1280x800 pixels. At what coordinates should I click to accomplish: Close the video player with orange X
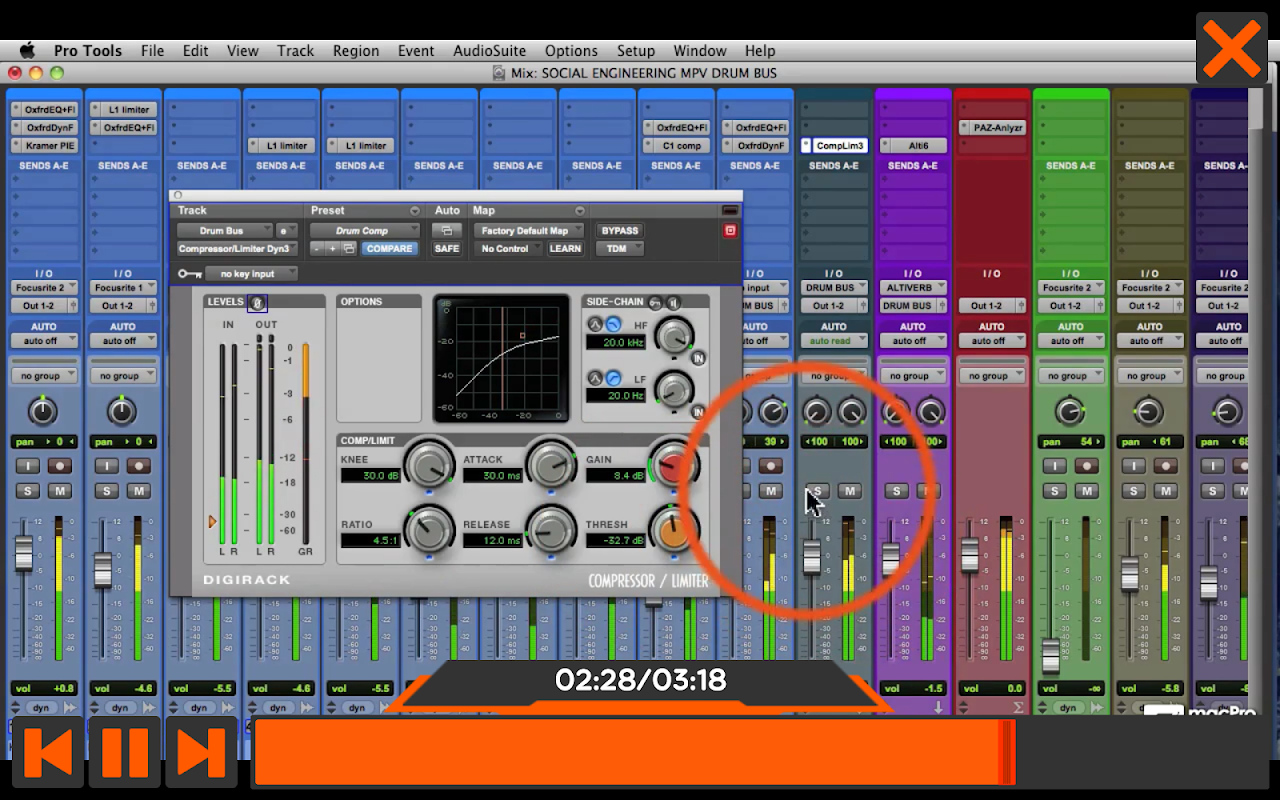tap(1231, 48)
